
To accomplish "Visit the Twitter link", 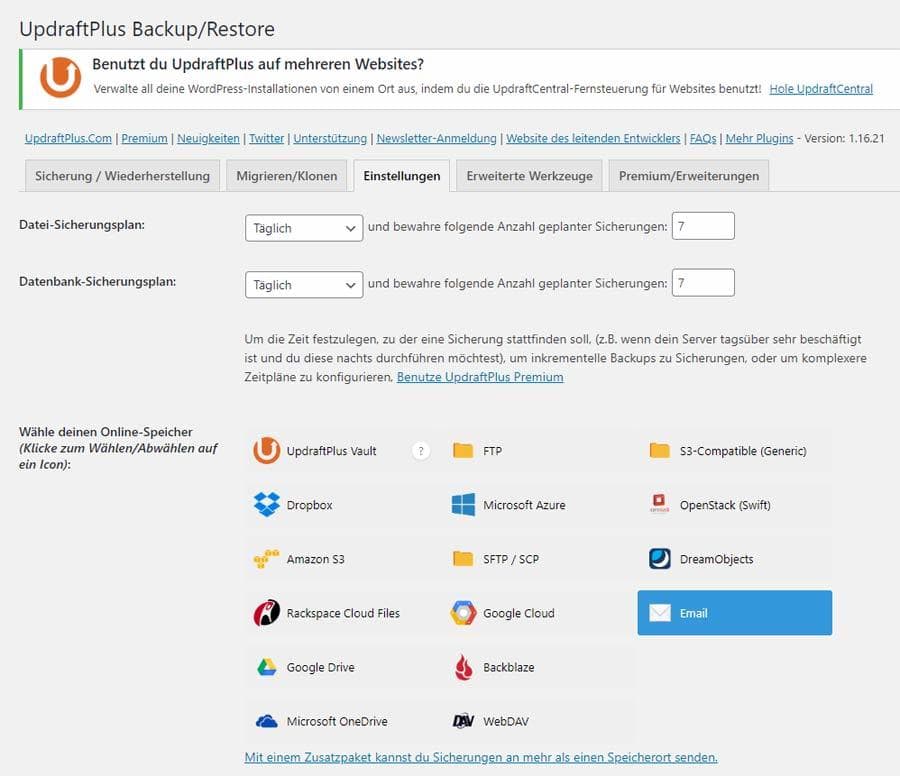I will tap(266, 138).
